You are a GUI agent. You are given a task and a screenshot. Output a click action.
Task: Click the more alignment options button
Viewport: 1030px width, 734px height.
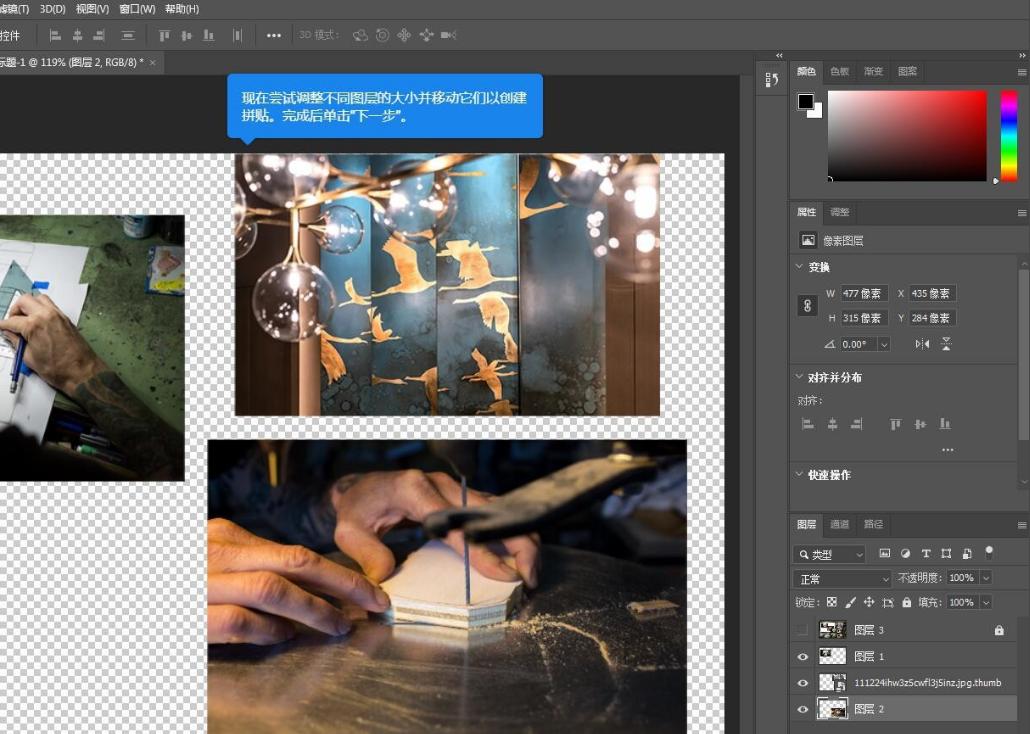(x=948, y=449)
